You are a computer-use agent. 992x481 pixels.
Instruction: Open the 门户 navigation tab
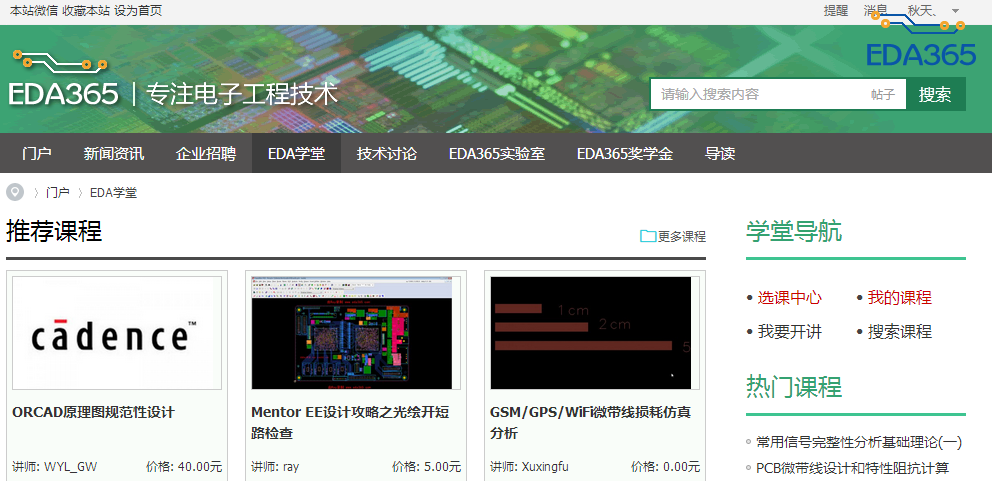click(x=37, y=153)
